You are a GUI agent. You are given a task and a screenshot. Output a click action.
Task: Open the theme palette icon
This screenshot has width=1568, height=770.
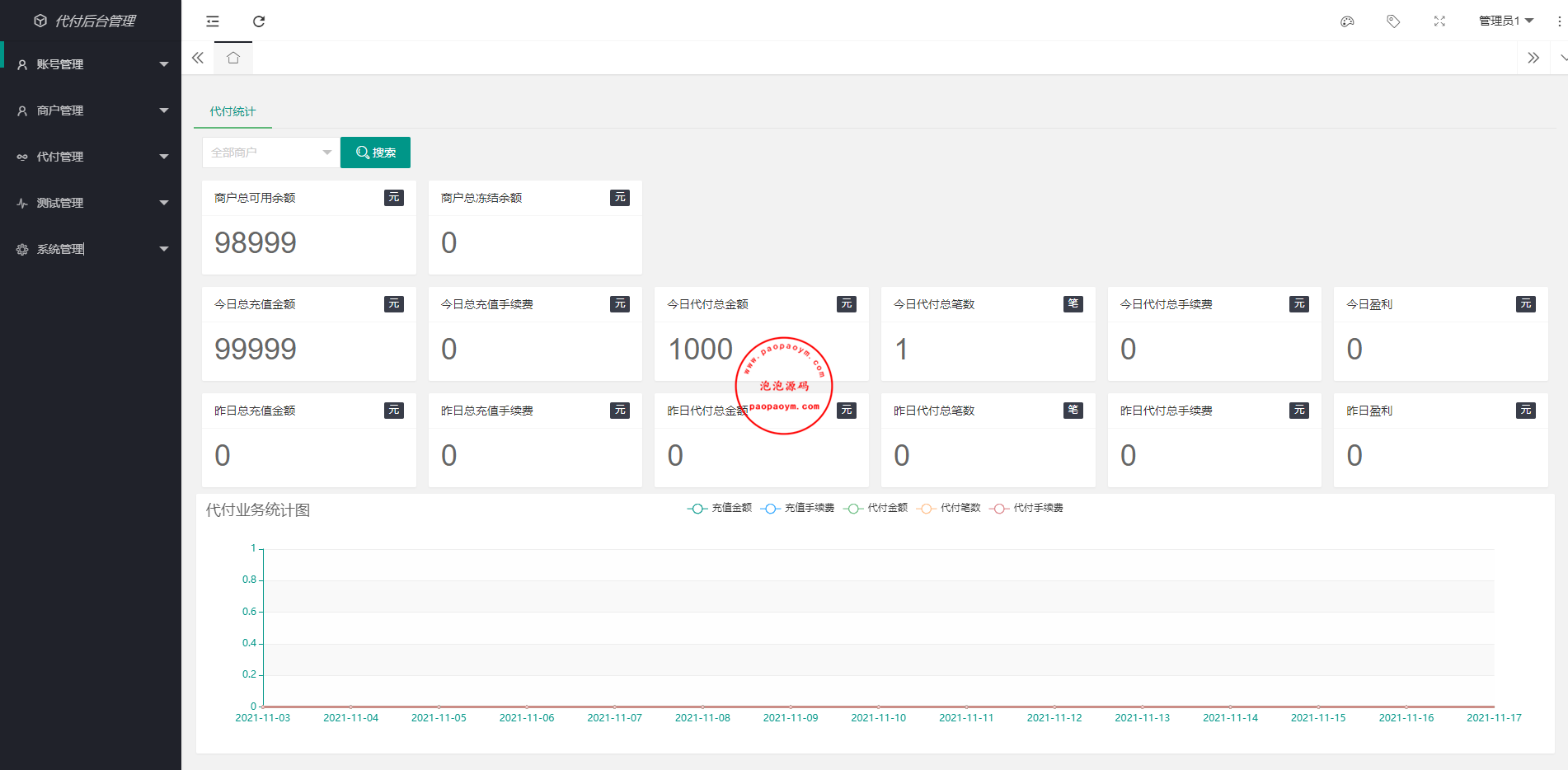pos(1347,21)
